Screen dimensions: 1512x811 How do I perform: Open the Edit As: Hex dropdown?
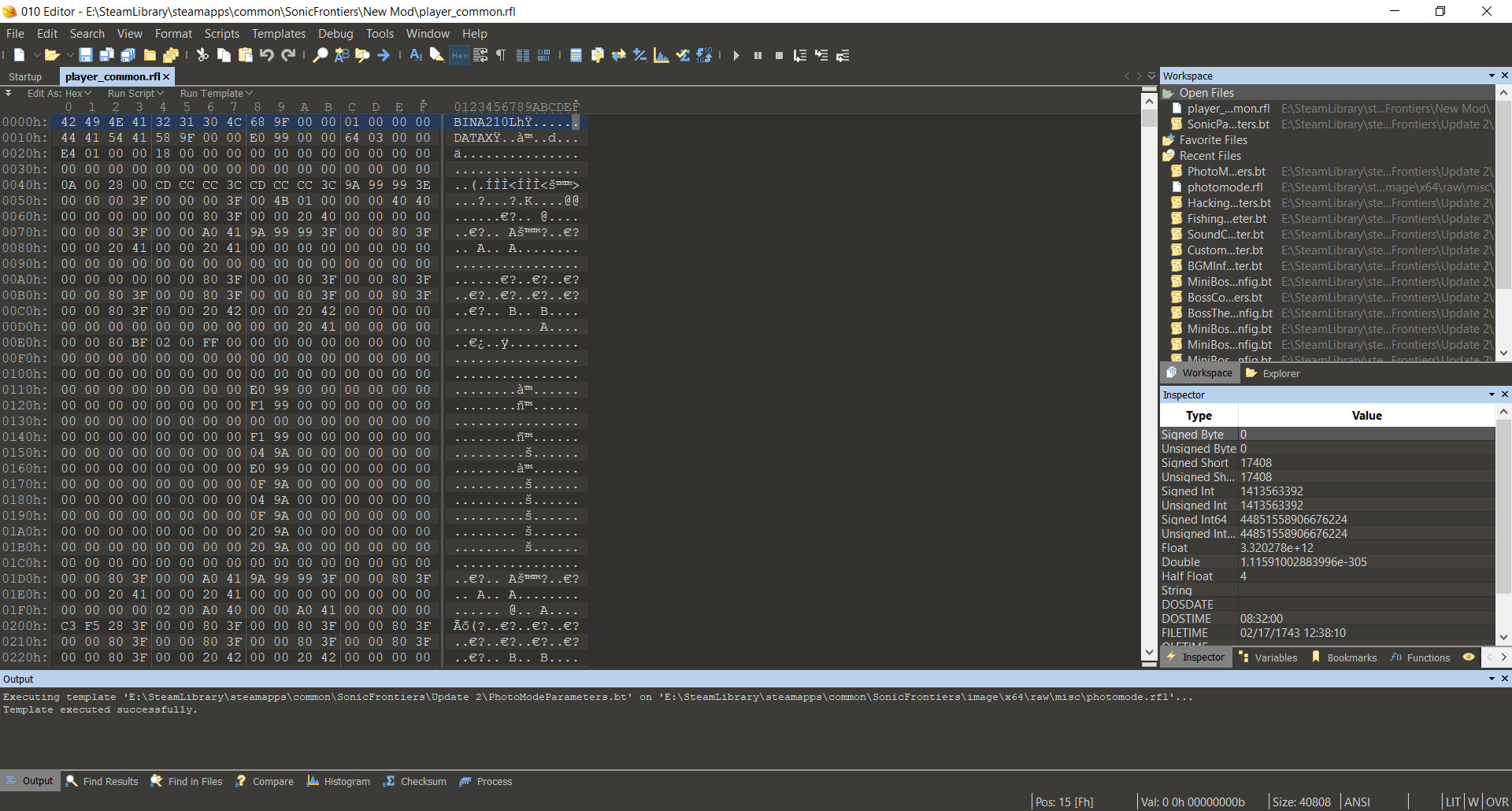click(59, 93)
